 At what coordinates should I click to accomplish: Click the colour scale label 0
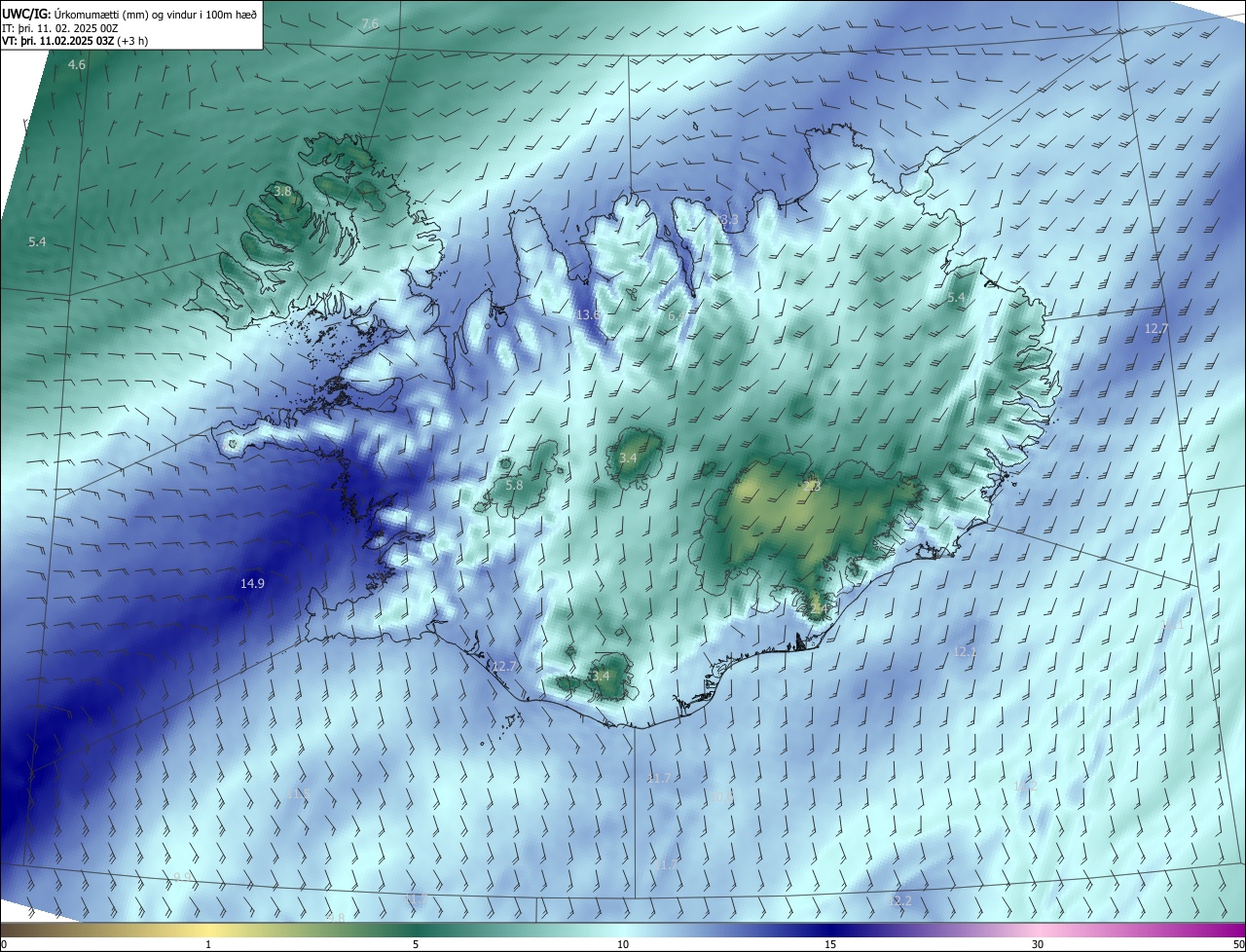click(4, 944)
